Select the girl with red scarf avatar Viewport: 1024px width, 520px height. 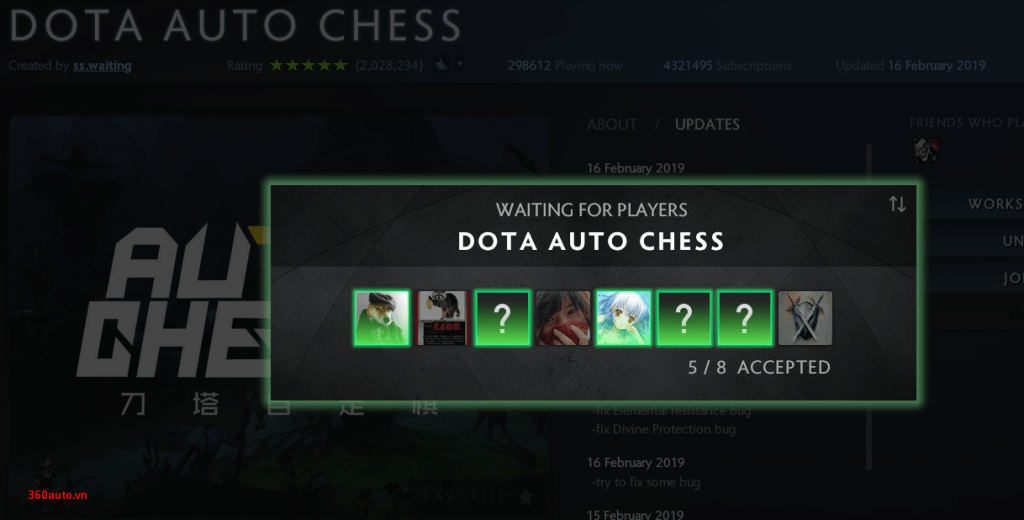tap(563, 318)
